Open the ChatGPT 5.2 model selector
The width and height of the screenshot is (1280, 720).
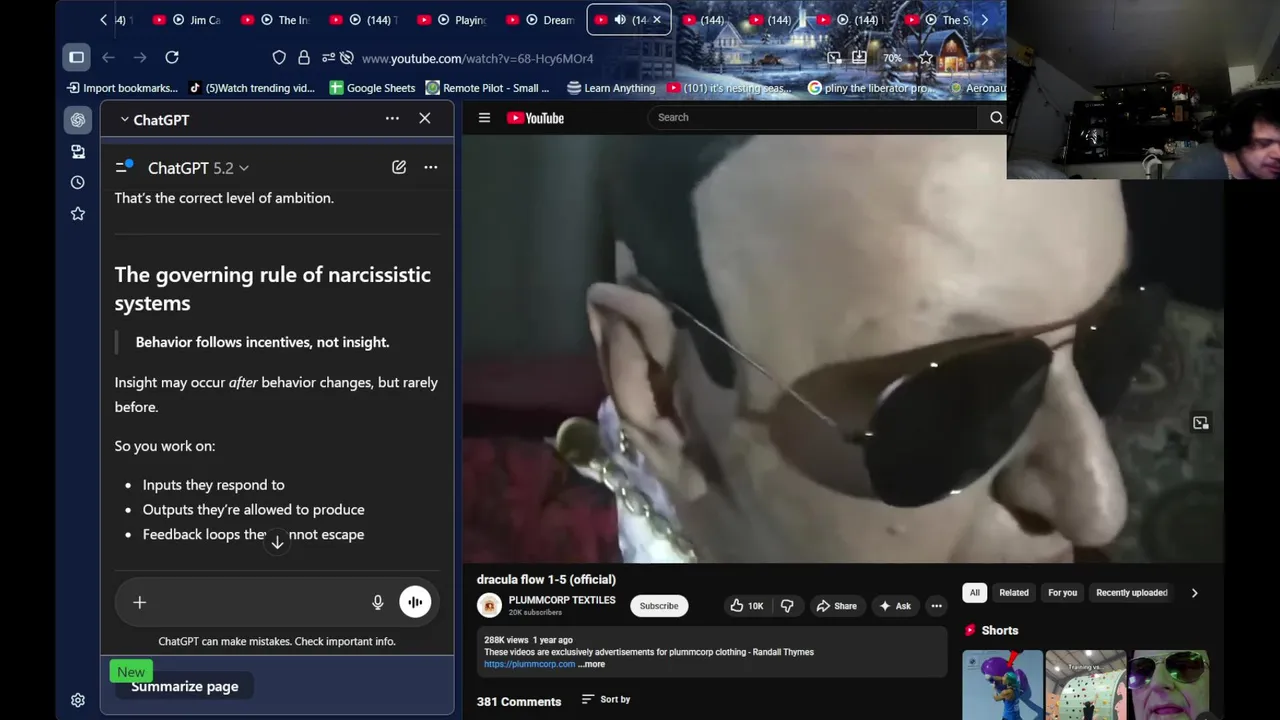tap(198, 168)
